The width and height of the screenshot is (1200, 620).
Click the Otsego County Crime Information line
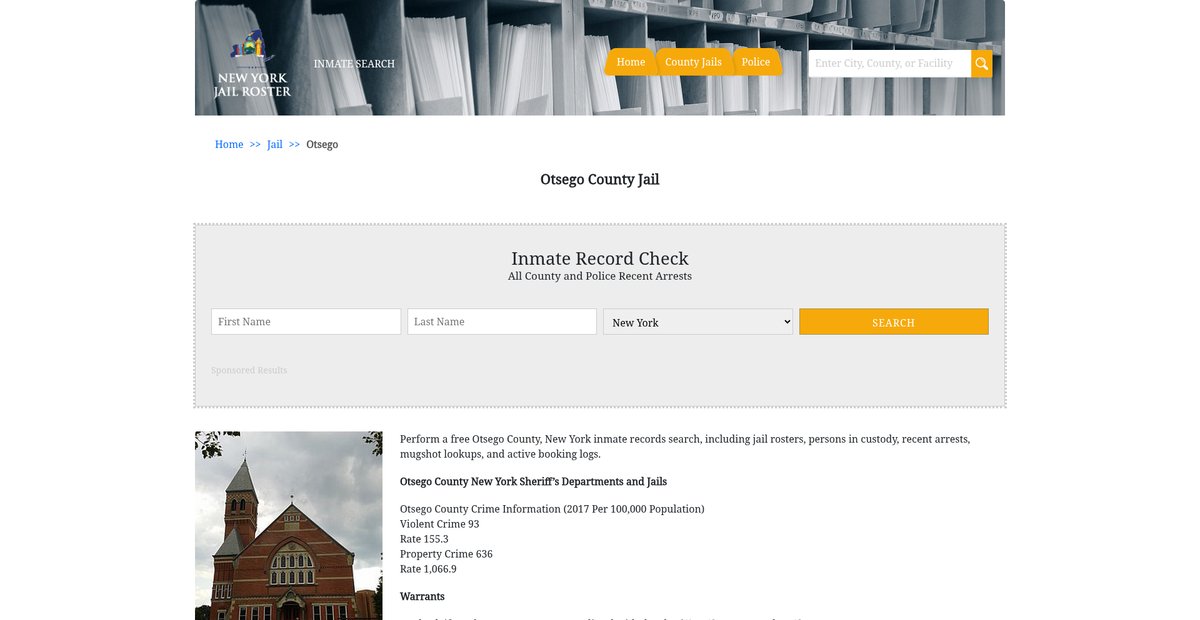pyautogui.click(x=552, y=509)
